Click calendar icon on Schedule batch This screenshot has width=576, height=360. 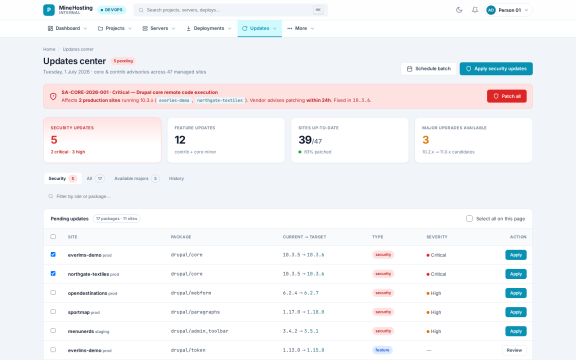coord(410,69)
